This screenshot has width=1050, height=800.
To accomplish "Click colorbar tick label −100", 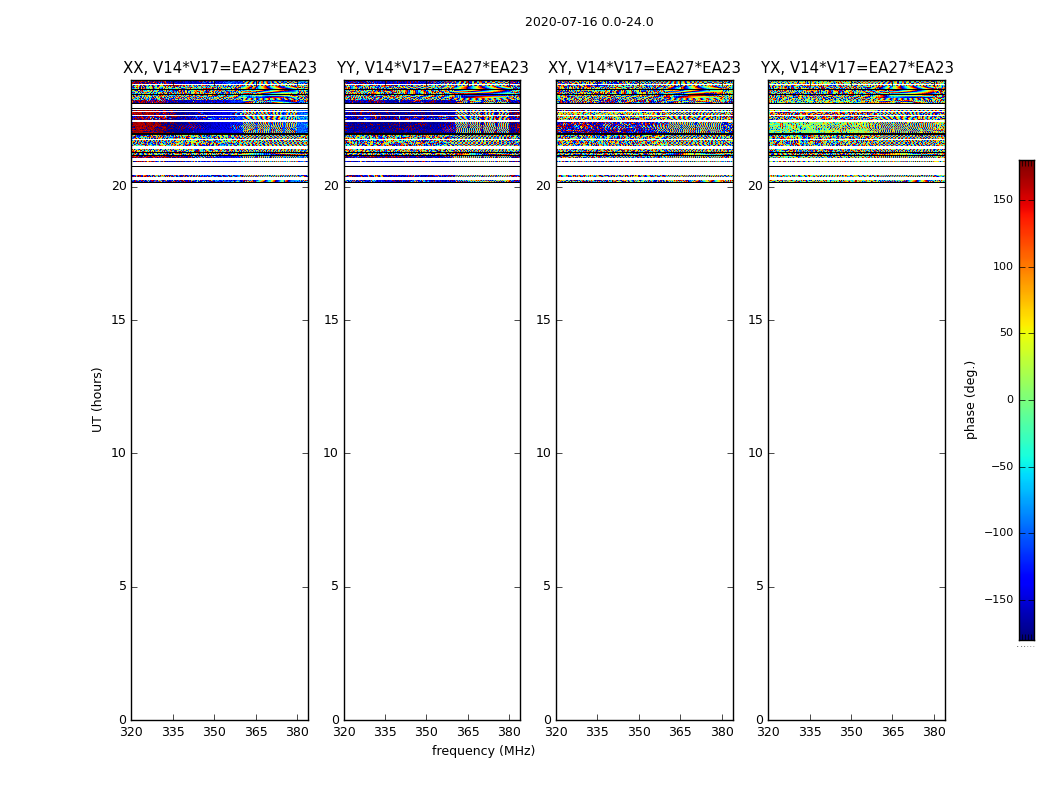I will point(999,532).
